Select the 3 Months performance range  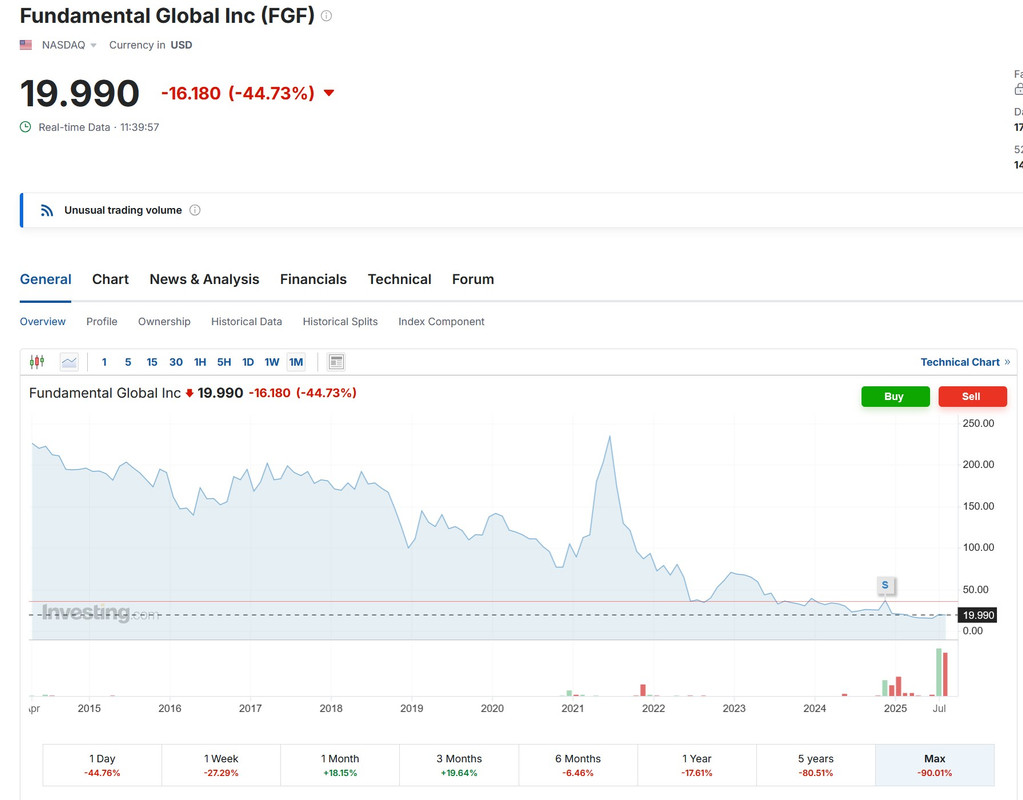pos(459,765)
